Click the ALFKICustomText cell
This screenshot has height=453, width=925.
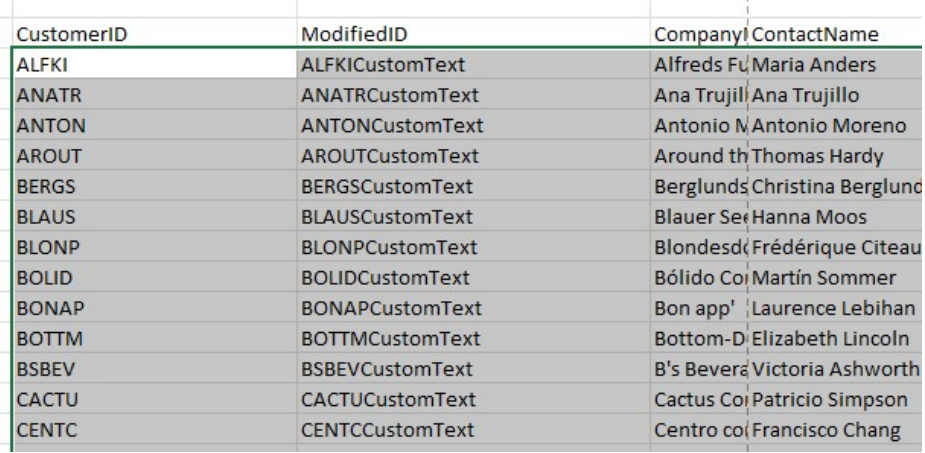tap(474, 64)
